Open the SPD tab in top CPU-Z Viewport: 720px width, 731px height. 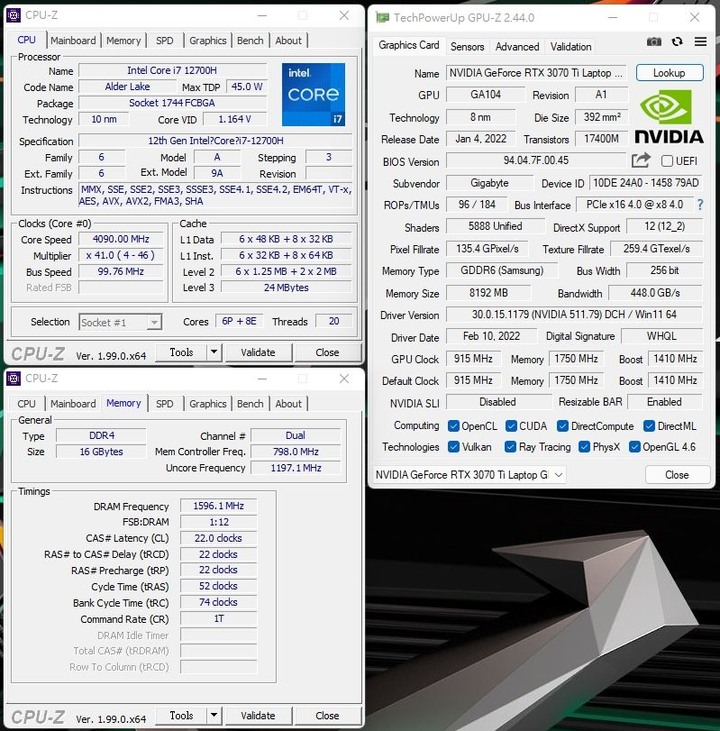(x=165, y=41)
